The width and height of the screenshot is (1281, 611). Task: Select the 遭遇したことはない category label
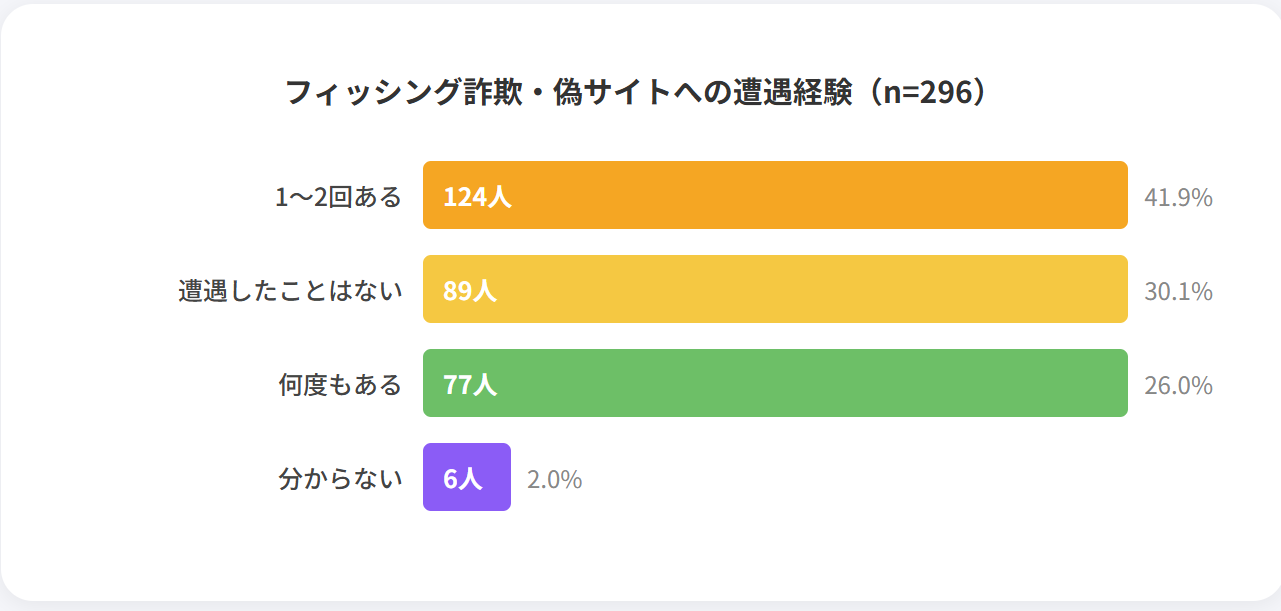(290, 291)
